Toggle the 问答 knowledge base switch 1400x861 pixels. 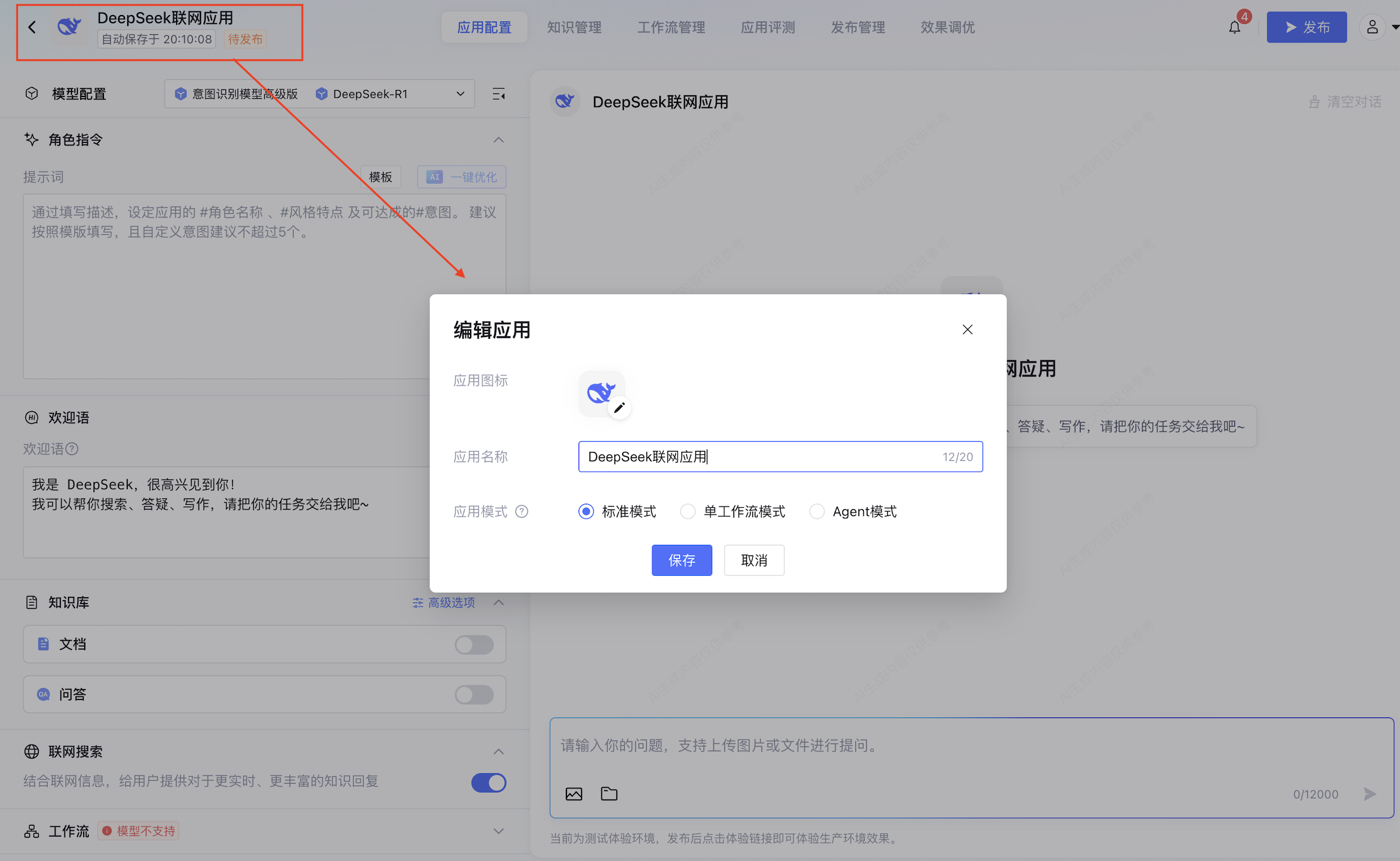pos(474,694)
